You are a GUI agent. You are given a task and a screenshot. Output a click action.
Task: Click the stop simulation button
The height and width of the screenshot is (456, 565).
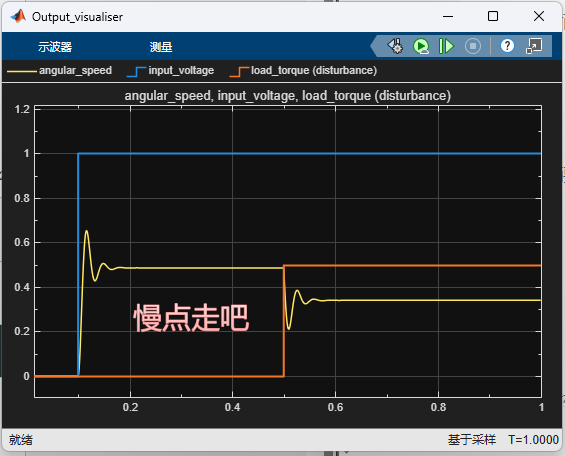click(x=473, y=46)
